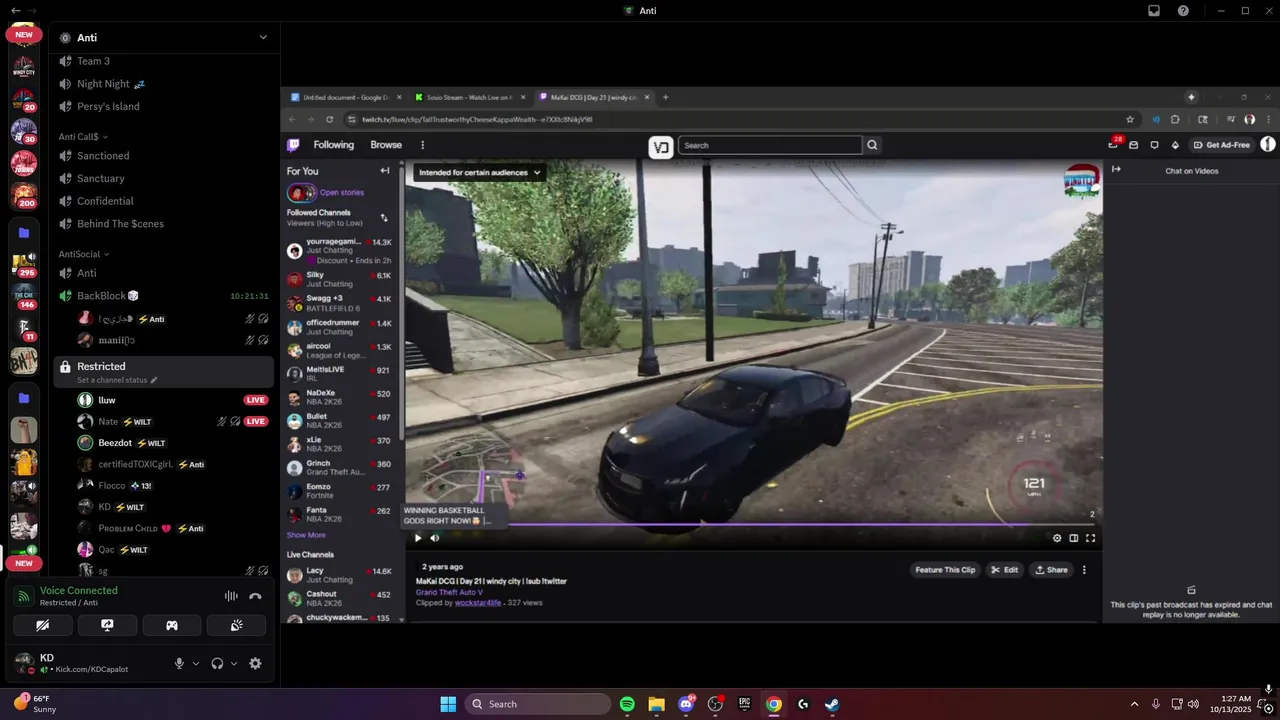
Task: Open the Windy City server icon
Action: click(x=24, y=67)
